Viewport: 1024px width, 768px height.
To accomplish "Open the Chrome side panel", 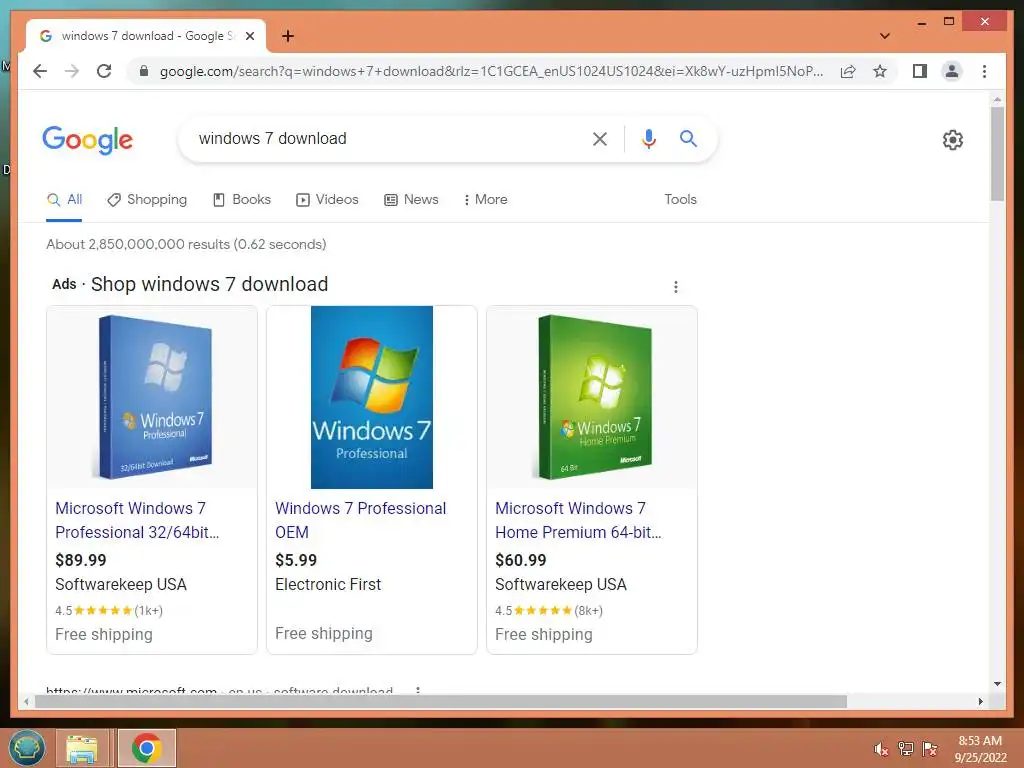I will (x=920, y=71).
